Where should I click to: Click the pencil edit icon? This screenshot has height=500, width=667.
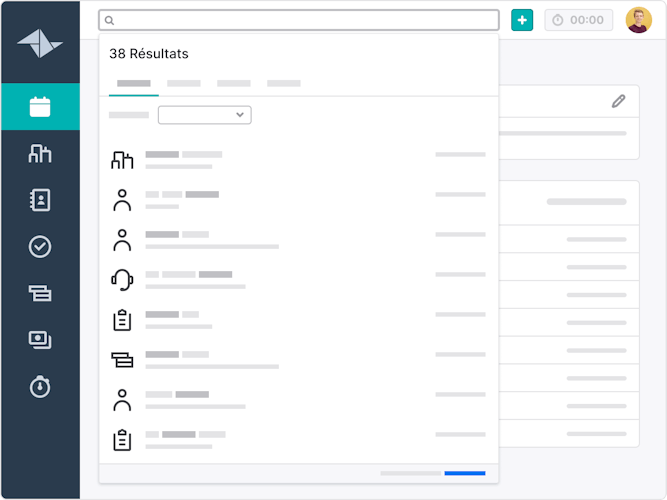pos(619,101)
